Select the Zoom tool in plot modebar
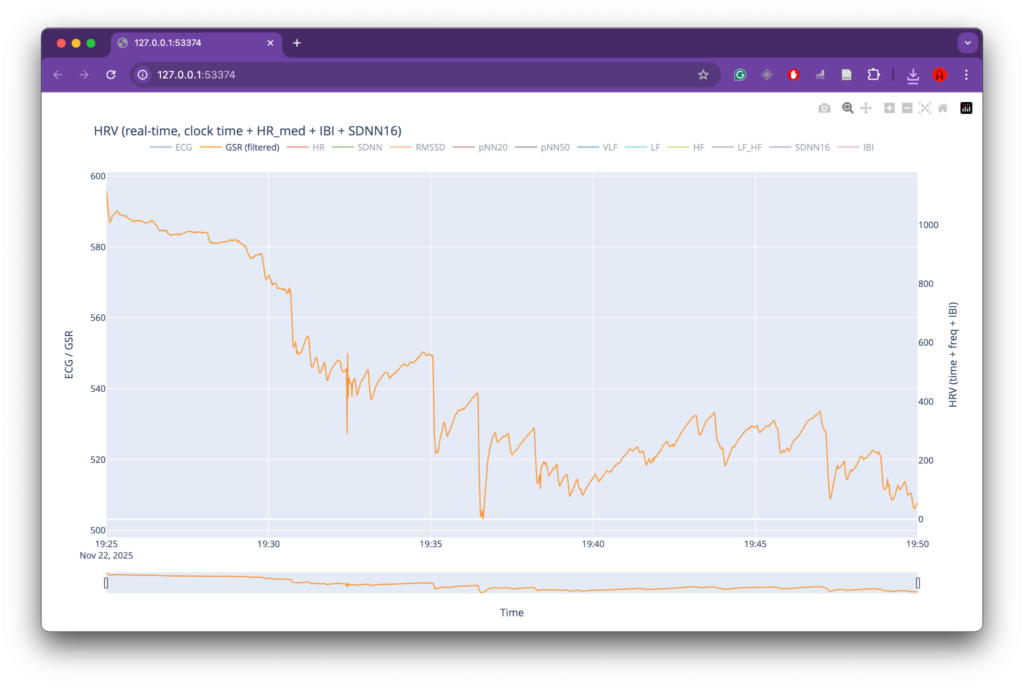The image size is (1024, 686). [848, 108]
